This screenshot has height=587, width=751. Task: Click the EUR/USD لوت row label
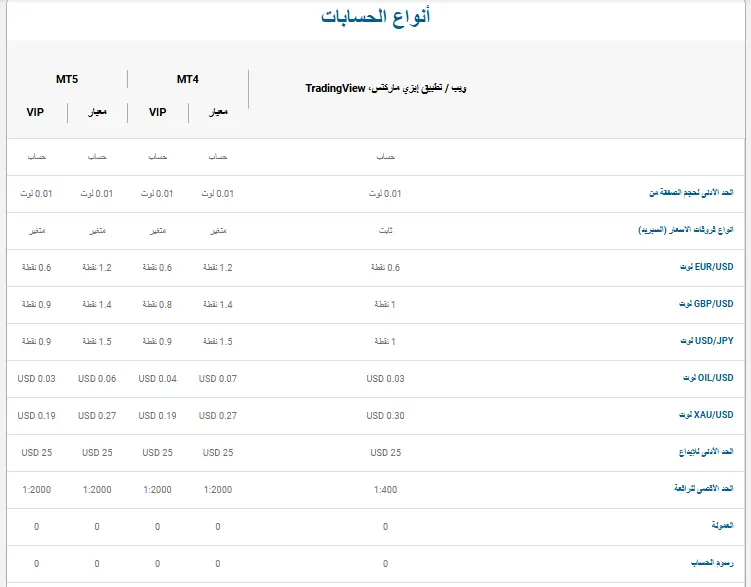(706, 267)
